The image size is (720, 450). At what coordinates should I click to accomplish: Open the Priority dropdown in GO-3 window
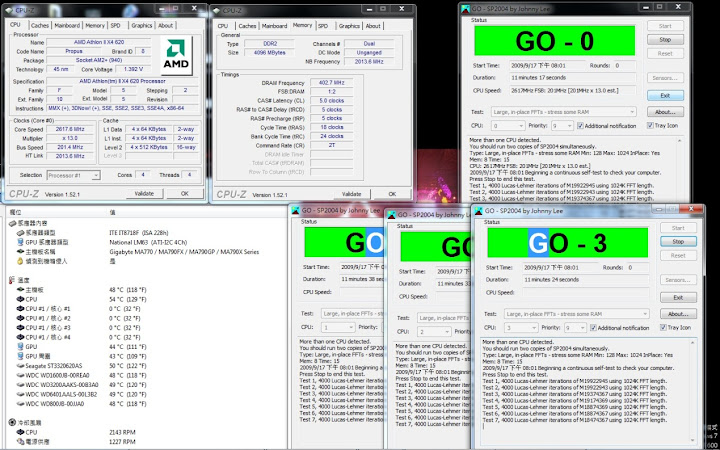point(575,328)
